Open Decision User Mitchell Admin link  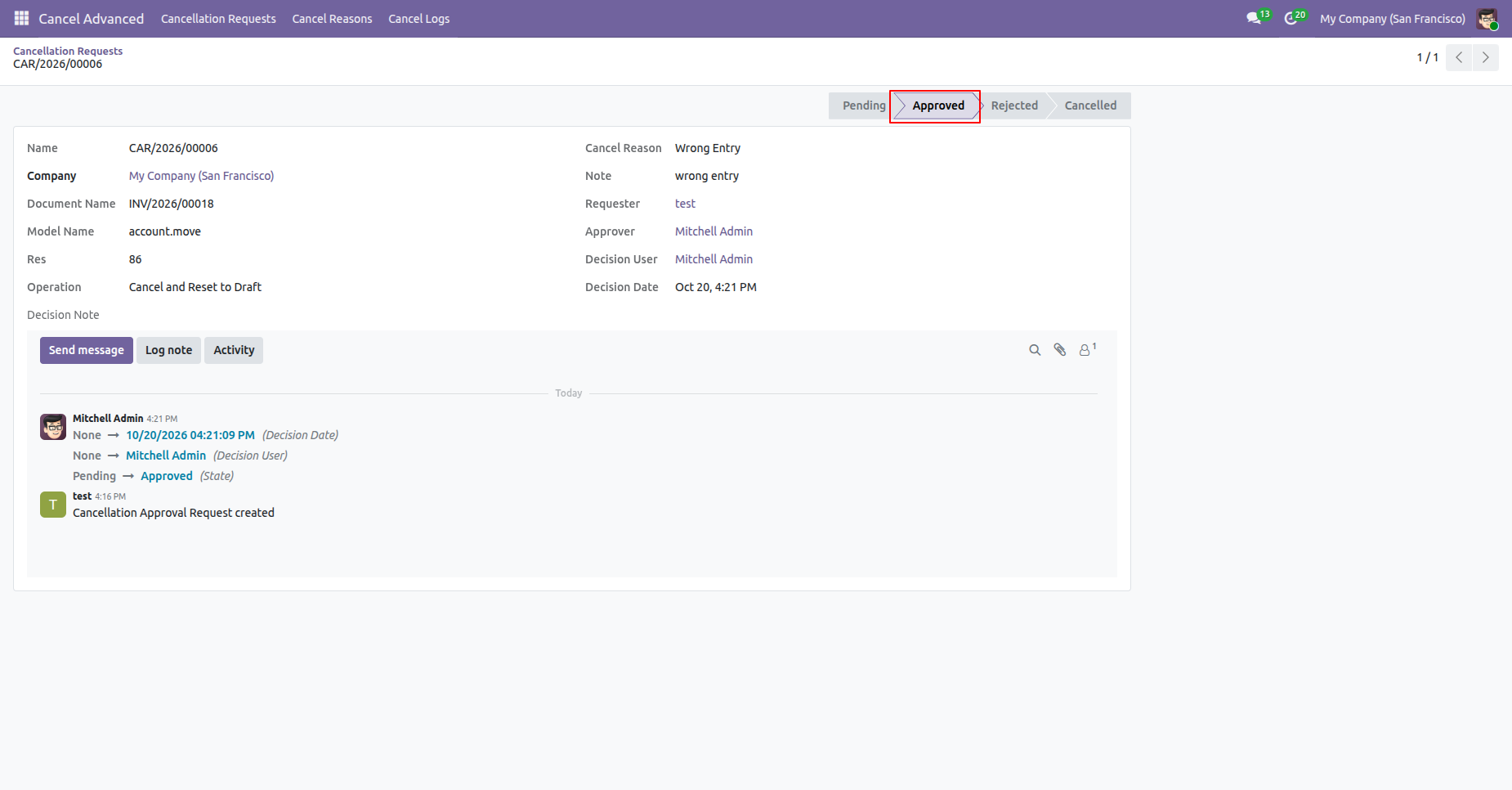(714, 259)
